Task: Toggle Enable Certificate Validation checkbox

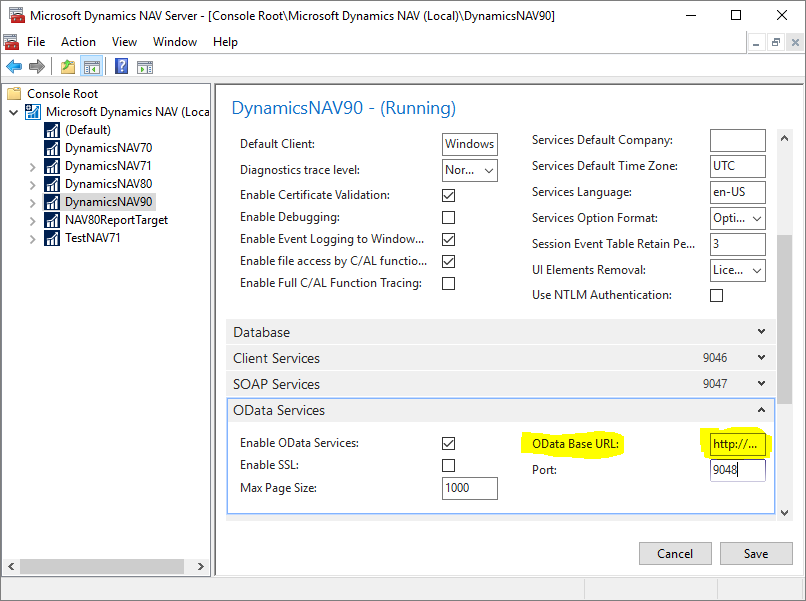Action: click(x=448, y=195)
